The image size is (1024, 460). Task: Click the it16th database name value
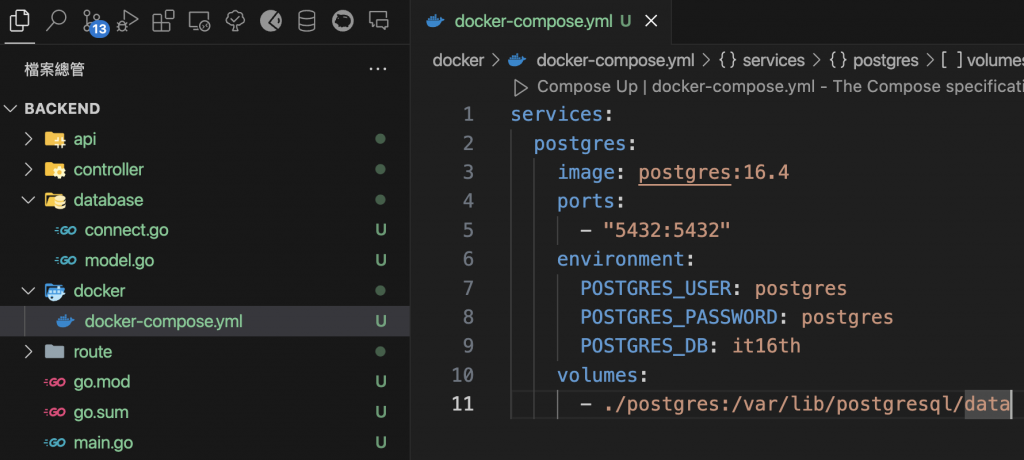(767, 346)
